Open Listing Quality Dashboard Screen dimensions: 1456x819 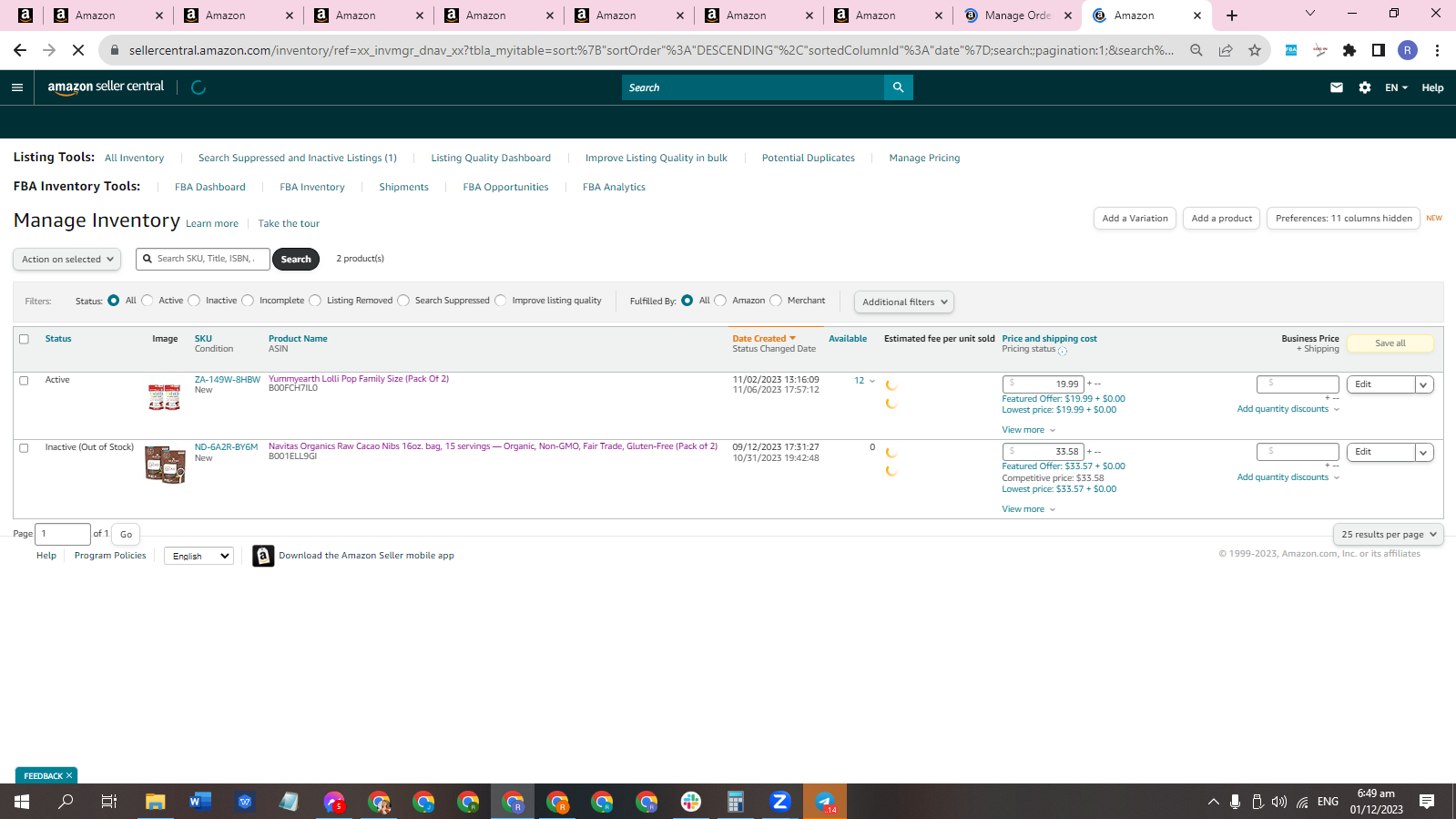(x=491, y=159)
